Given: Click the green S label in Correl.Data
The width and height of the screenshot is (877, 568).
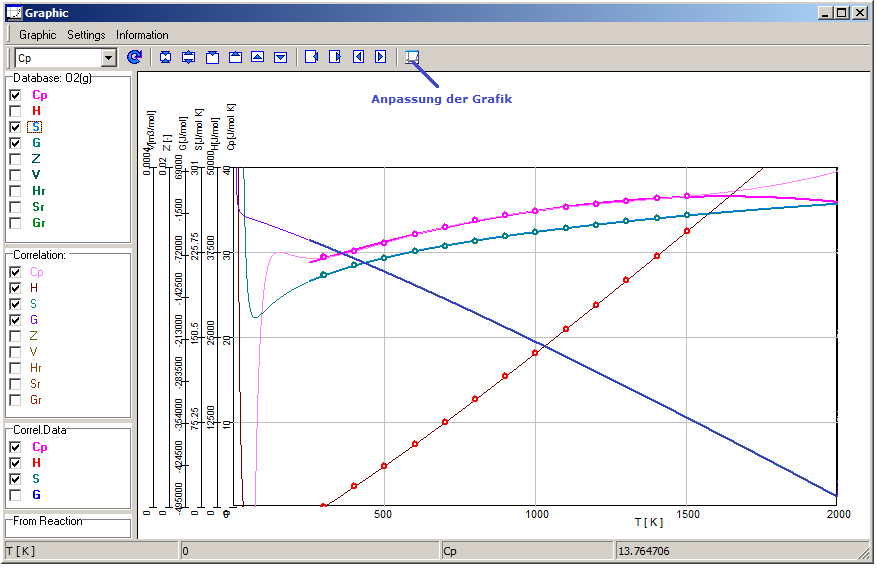Looking at the screenshot, I should 36,479.
